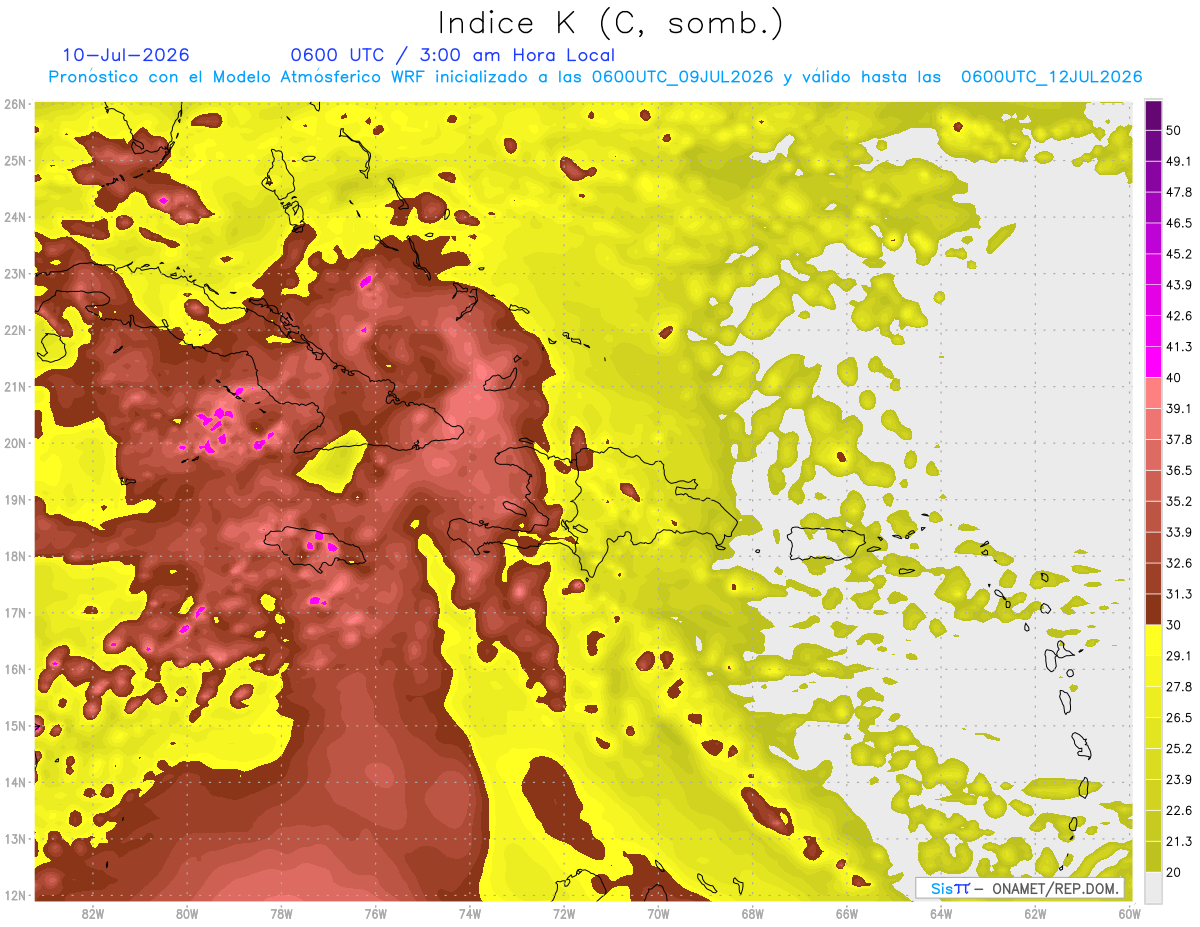Click the "47.8" colorbar label
Image resolution: width=1200 pixels, height=927 pixels.
(1179, 192)
